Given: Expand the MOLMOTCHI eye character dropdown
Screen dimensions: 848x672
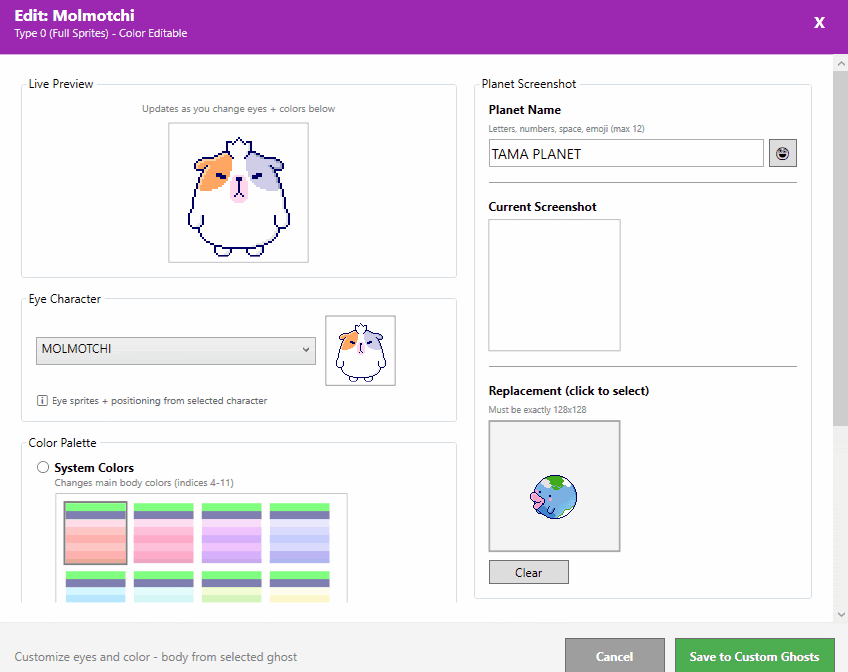Looking at the screenshot, I should coord(176,350).
